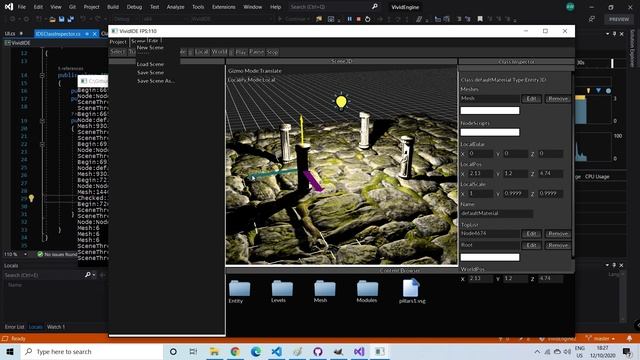The height and width of the screenshot is (360, 640).
Task: Open the Debug menu in Visual Studio
Action: point(134,7)
